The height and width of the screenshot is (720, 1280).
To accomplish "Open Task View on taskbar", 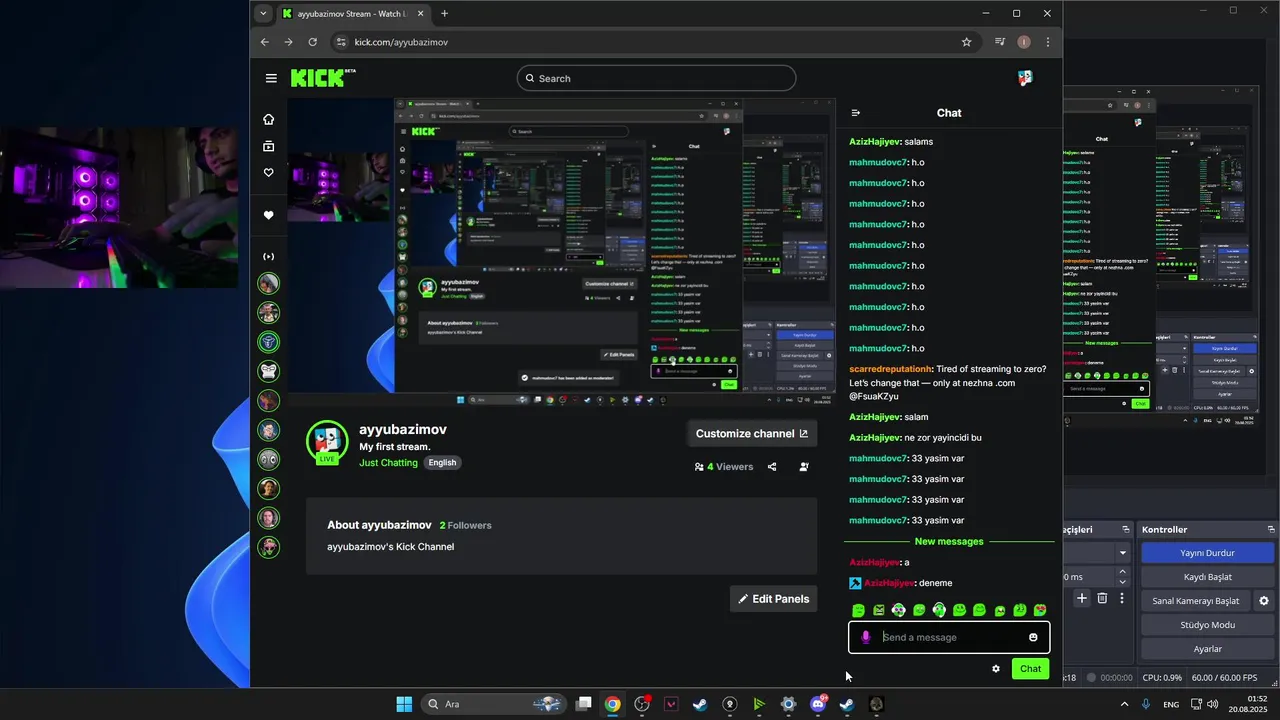I will click(x=584, y=704).
